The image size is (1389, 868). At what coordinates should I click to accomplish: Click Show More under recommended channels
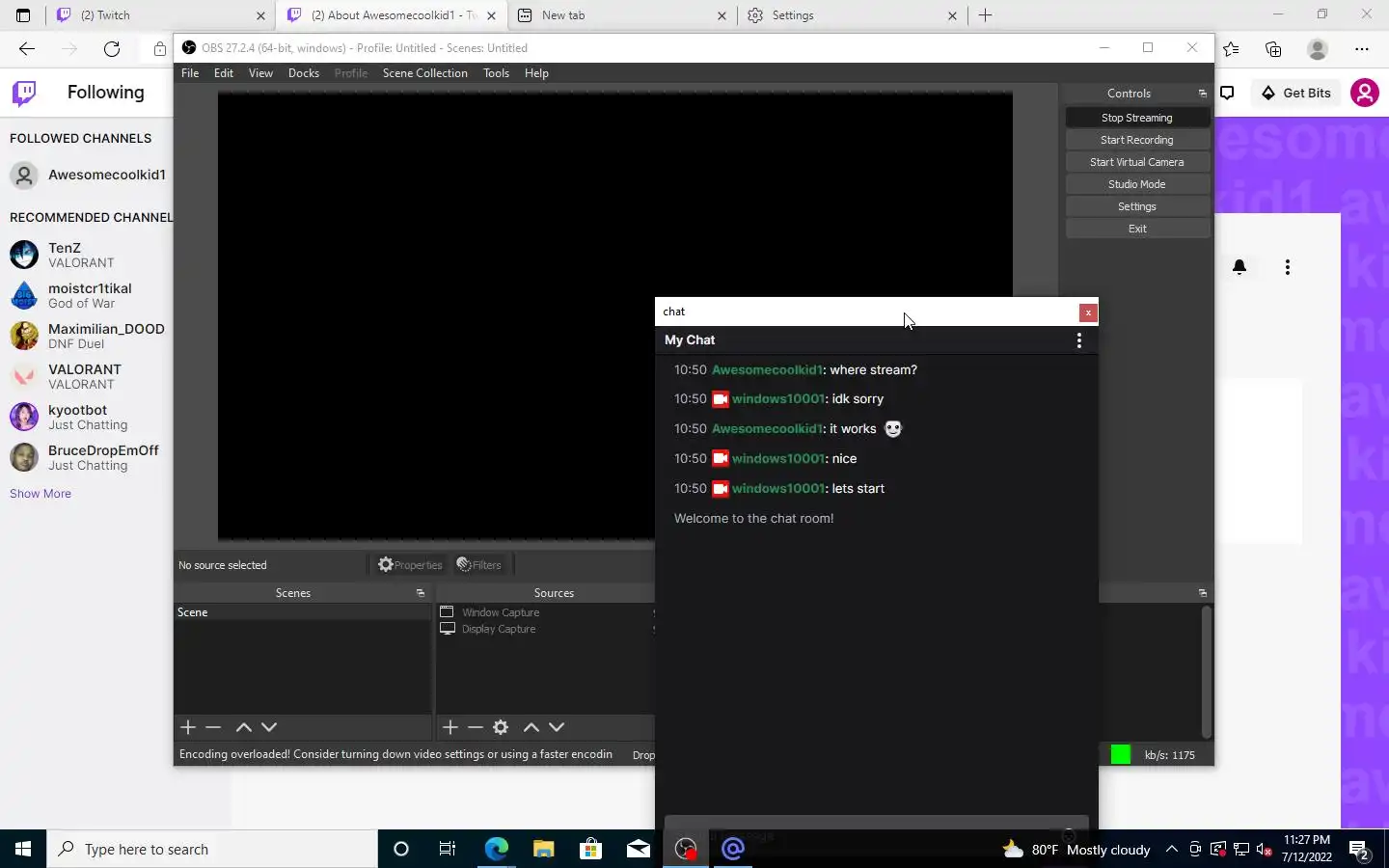41,494
